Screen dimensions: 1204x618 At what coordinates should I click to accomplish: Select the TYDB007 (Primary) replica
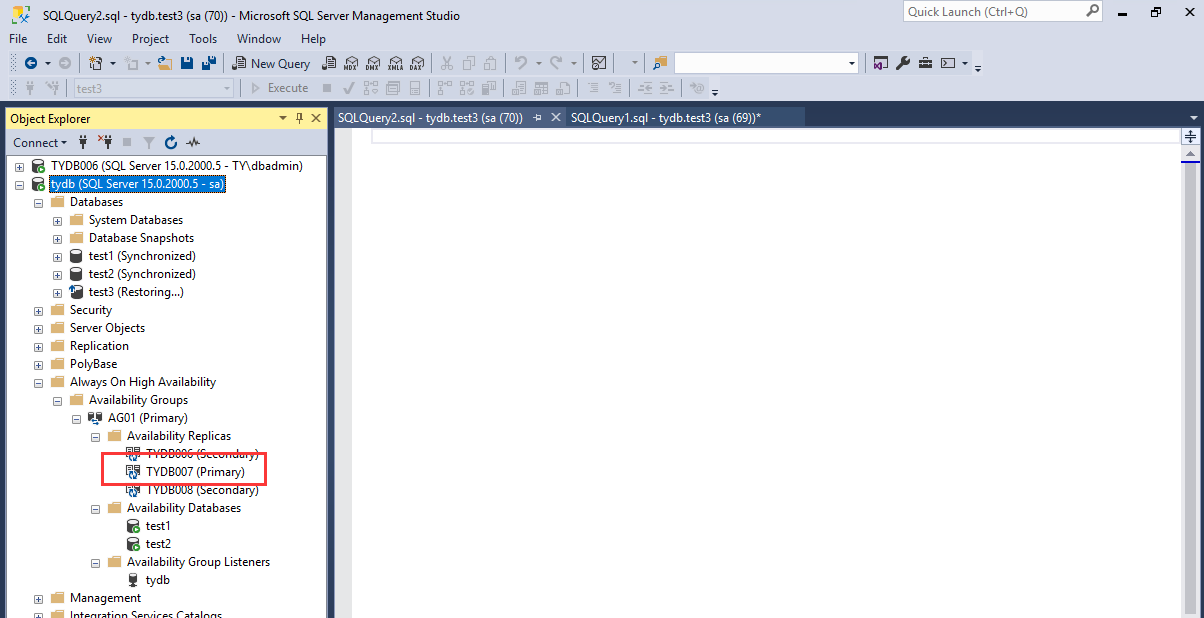(x=195, y=472)
